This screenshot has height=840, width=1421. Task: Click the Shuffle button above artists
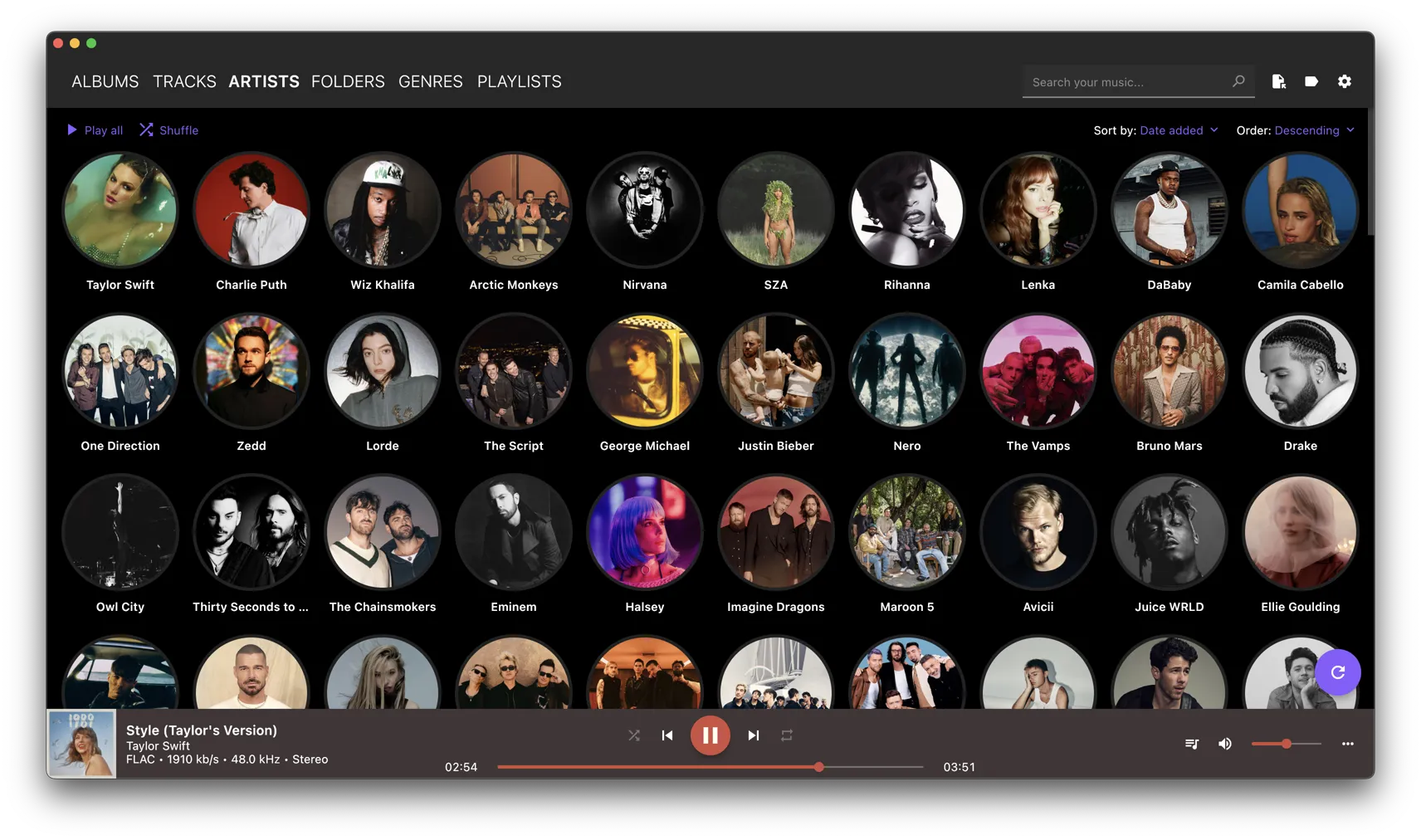tap(169, 130)
